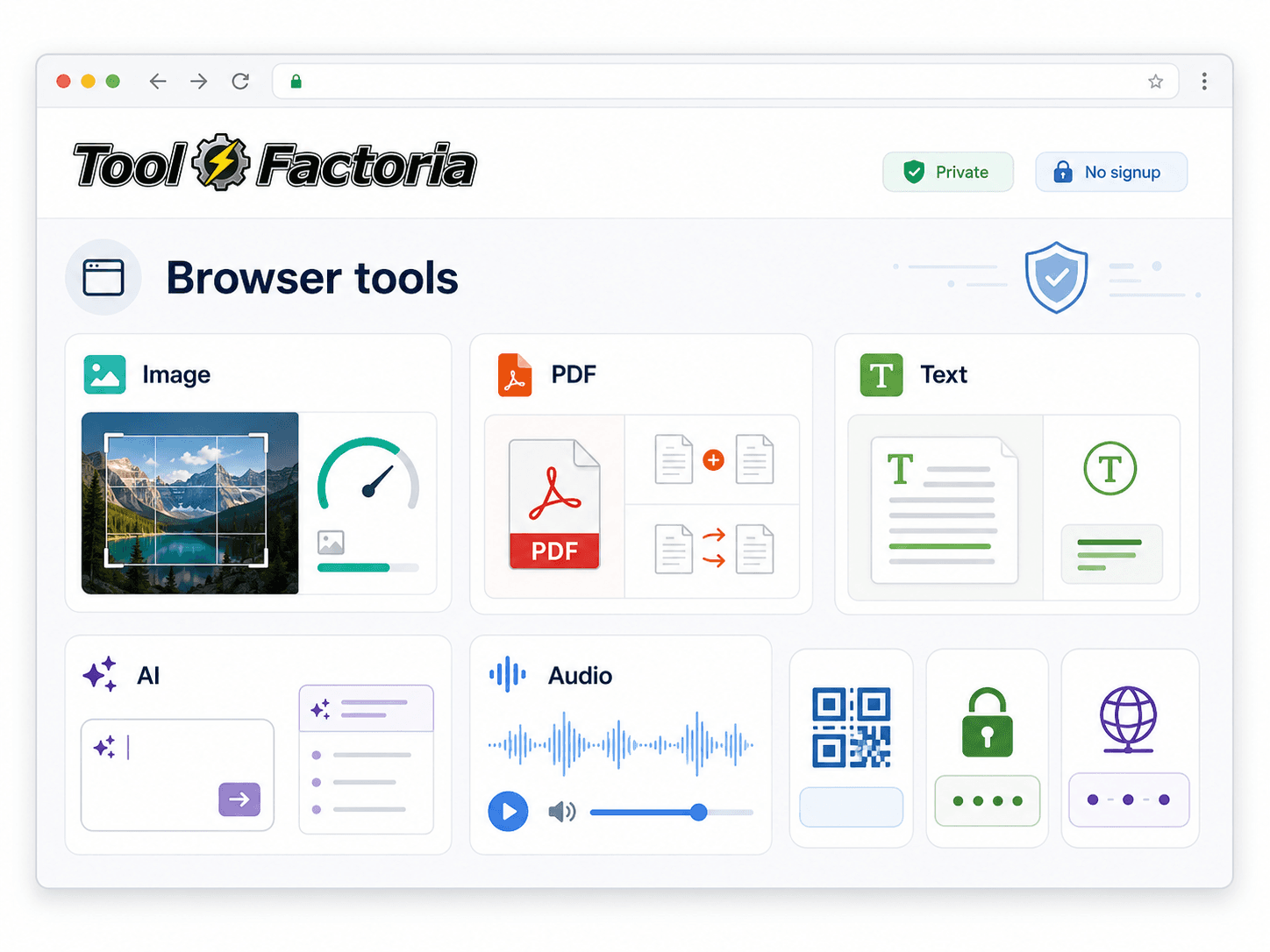This screenshot has height=952, width=1270.
Task: Click the browser window icon beside Browser tools
Action: tap(103, 277)
